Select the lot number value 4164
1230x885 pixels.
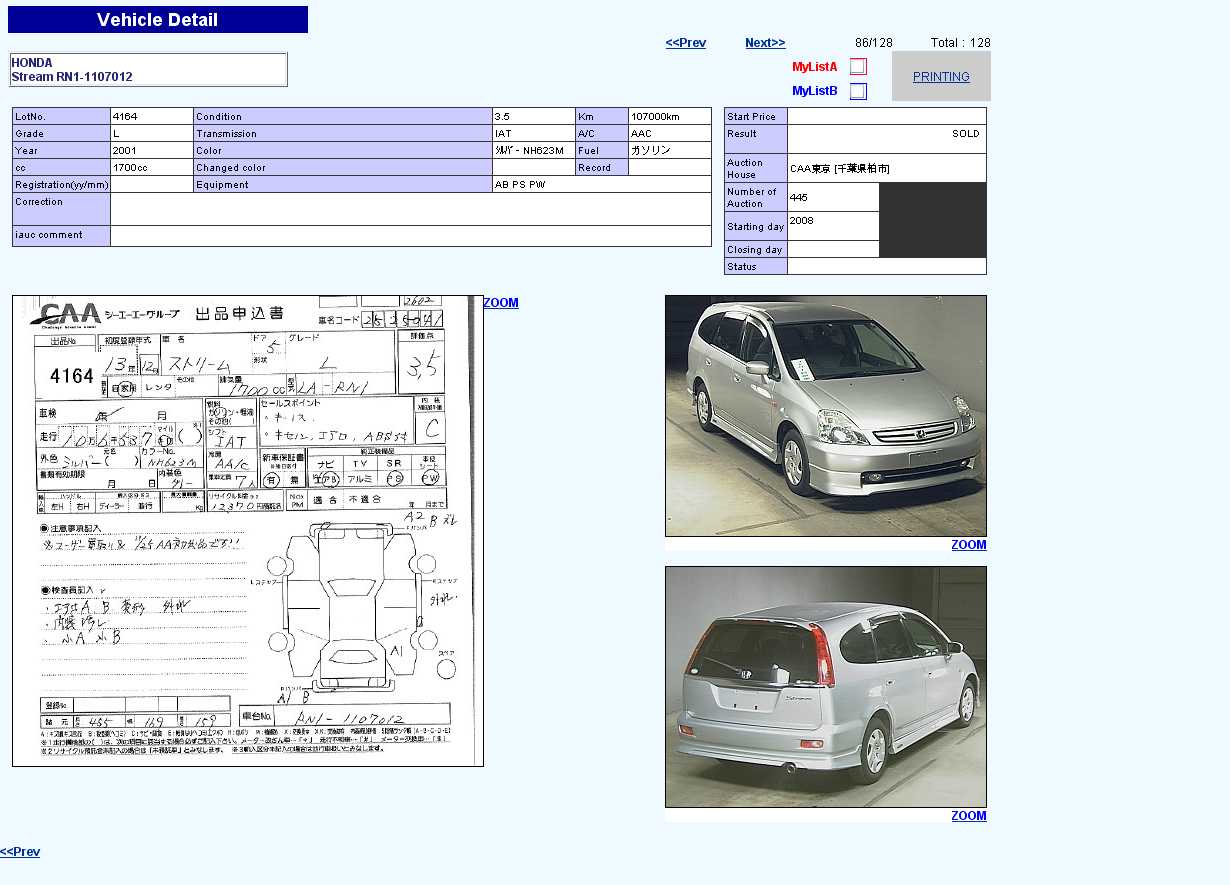126,117
